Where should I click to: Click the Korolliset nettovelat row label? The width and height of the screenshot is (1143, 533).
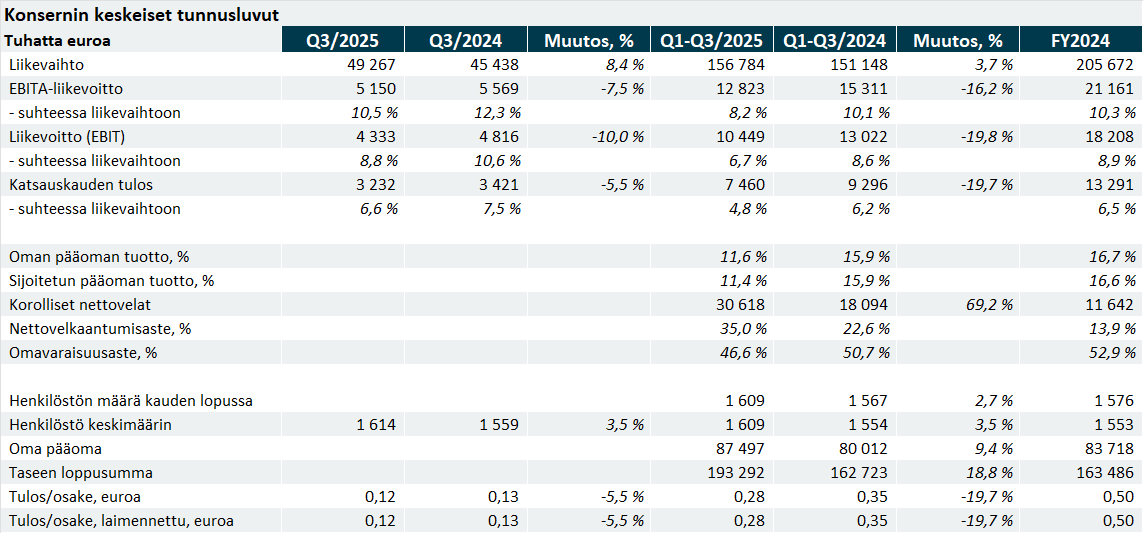coord(80,304)
